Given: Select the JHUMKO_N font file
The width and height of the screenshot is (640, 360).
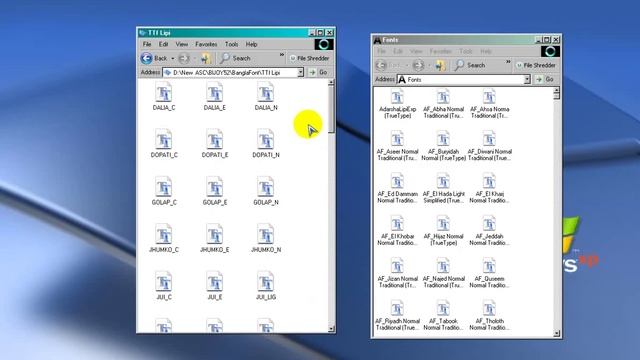Looking at the screenshot, I should (266, 238).
